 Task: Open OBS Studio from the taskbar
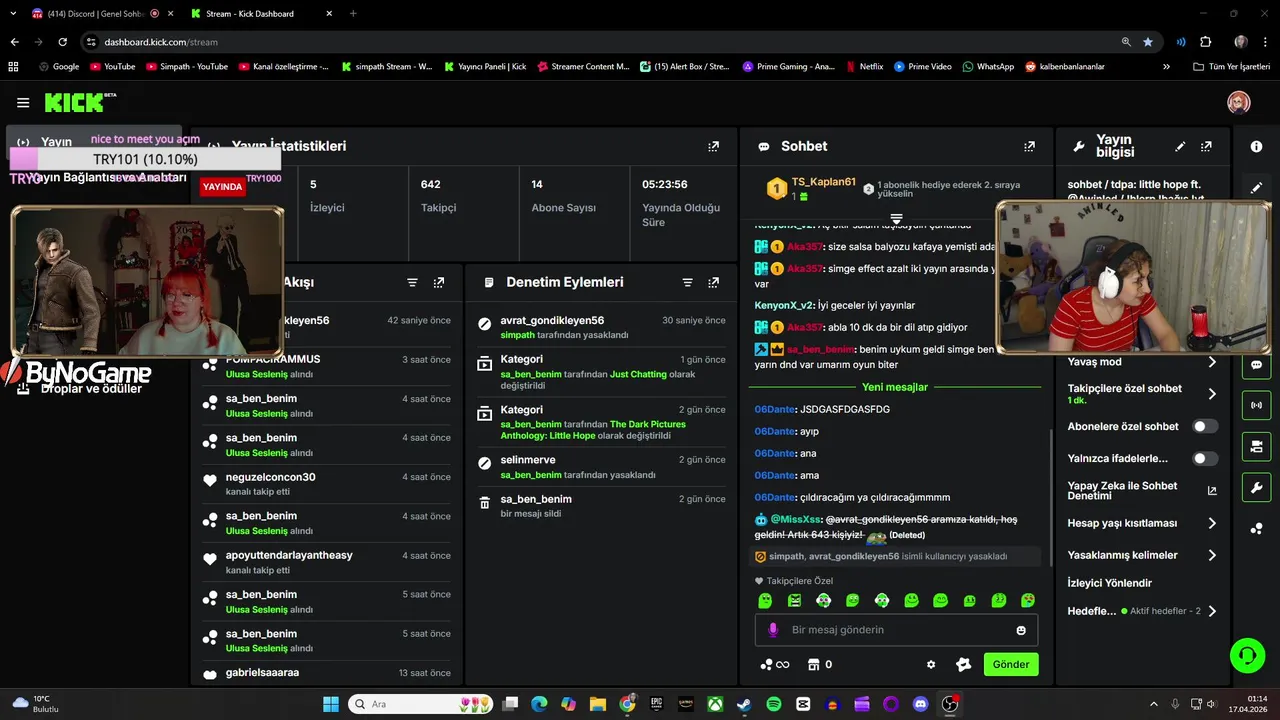click(x=950, y=704)
